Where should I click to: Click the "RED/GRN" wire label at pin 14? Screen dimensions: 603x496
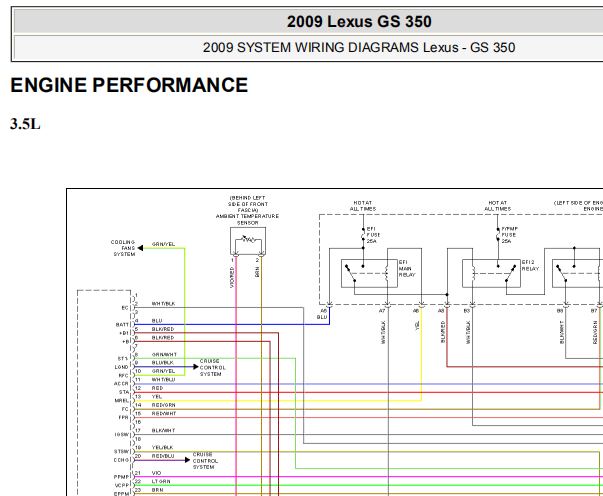coord(163,405)
